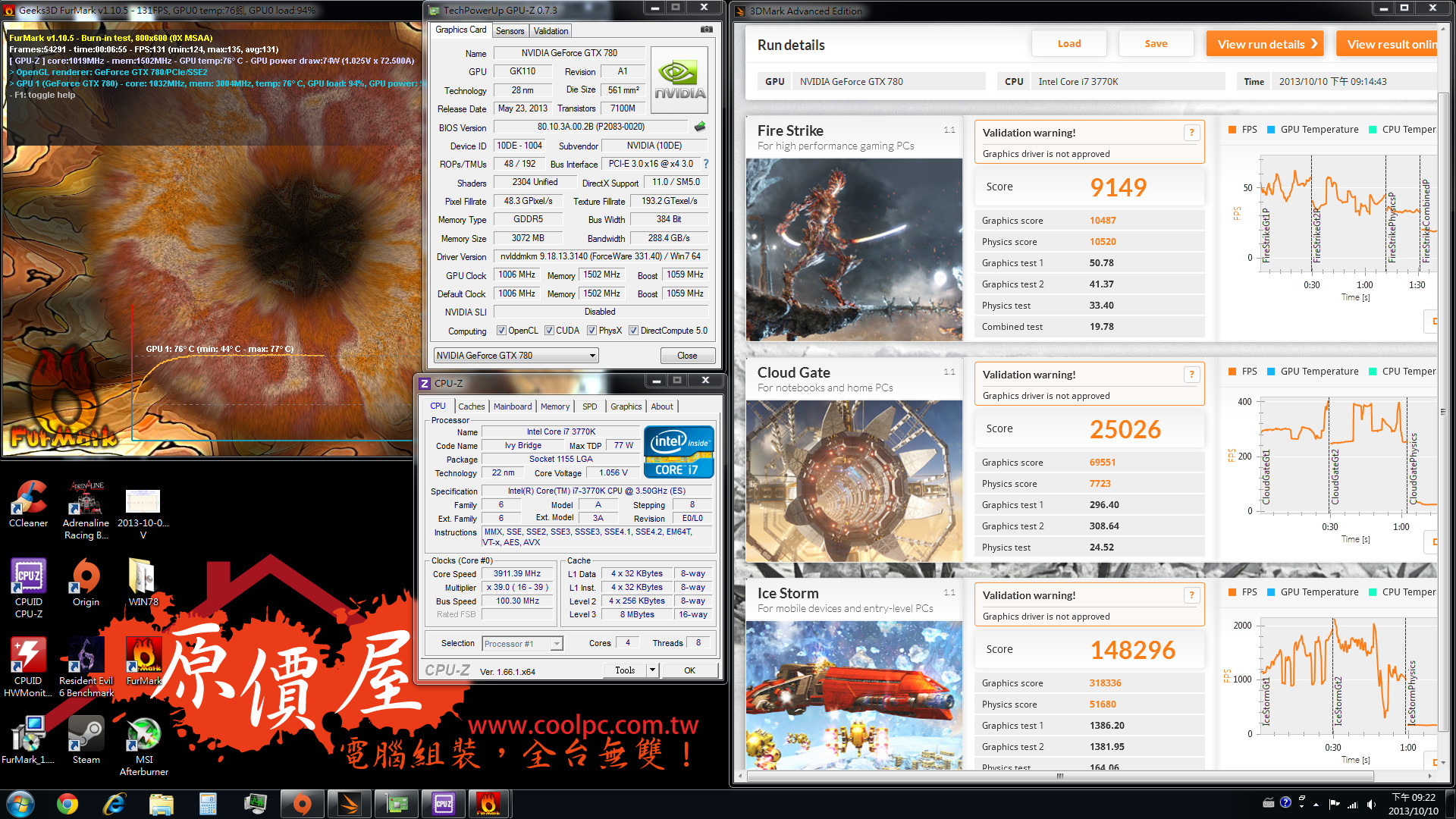Open Windows Explorer from the taskbar
This screenshot has width=1456, height=819.
pos(161,804)
